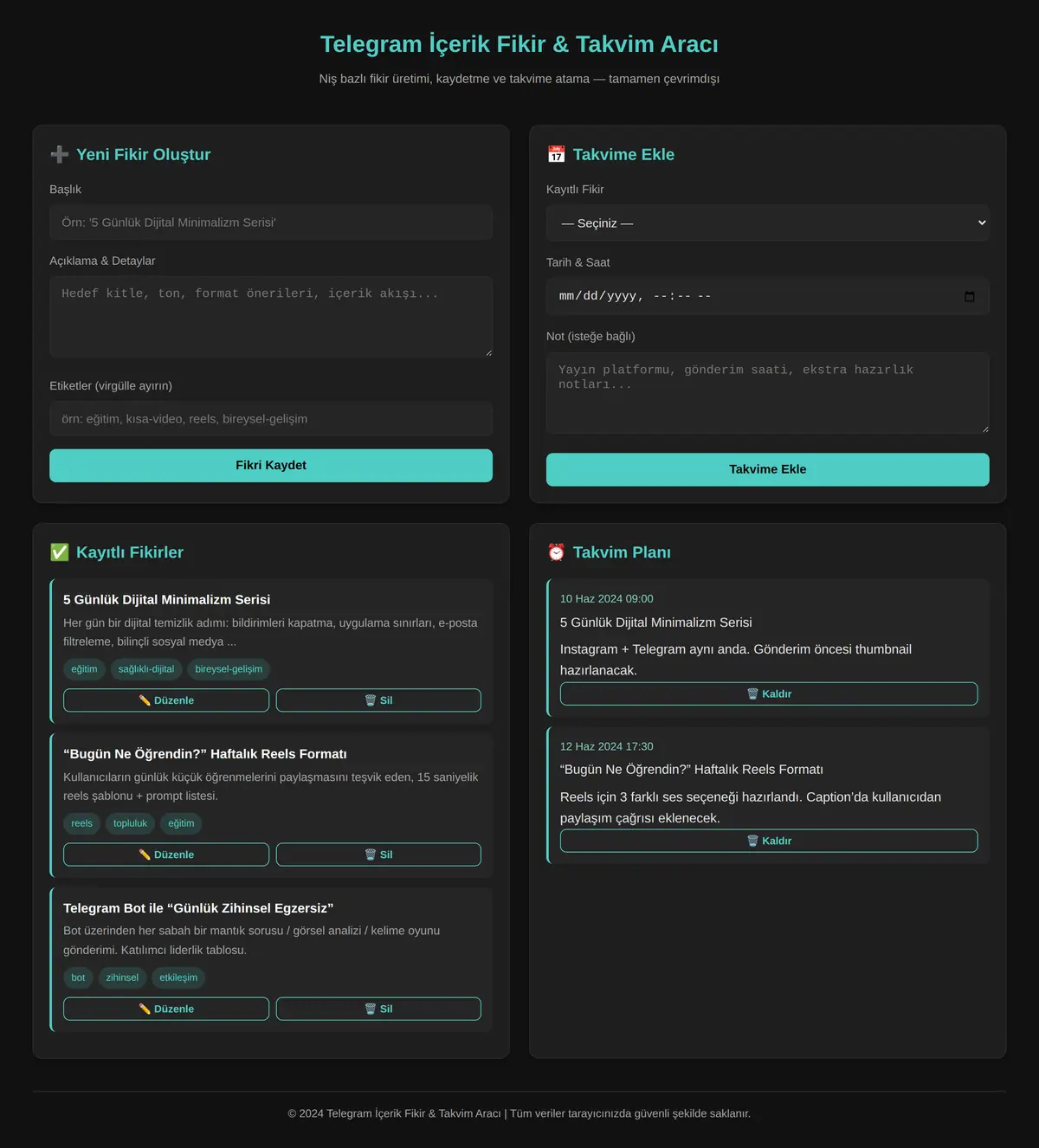Edit the Bugün Ne Öğrendin Reels idea
Screen dimensions: 1039x1148
coord(166,855)
